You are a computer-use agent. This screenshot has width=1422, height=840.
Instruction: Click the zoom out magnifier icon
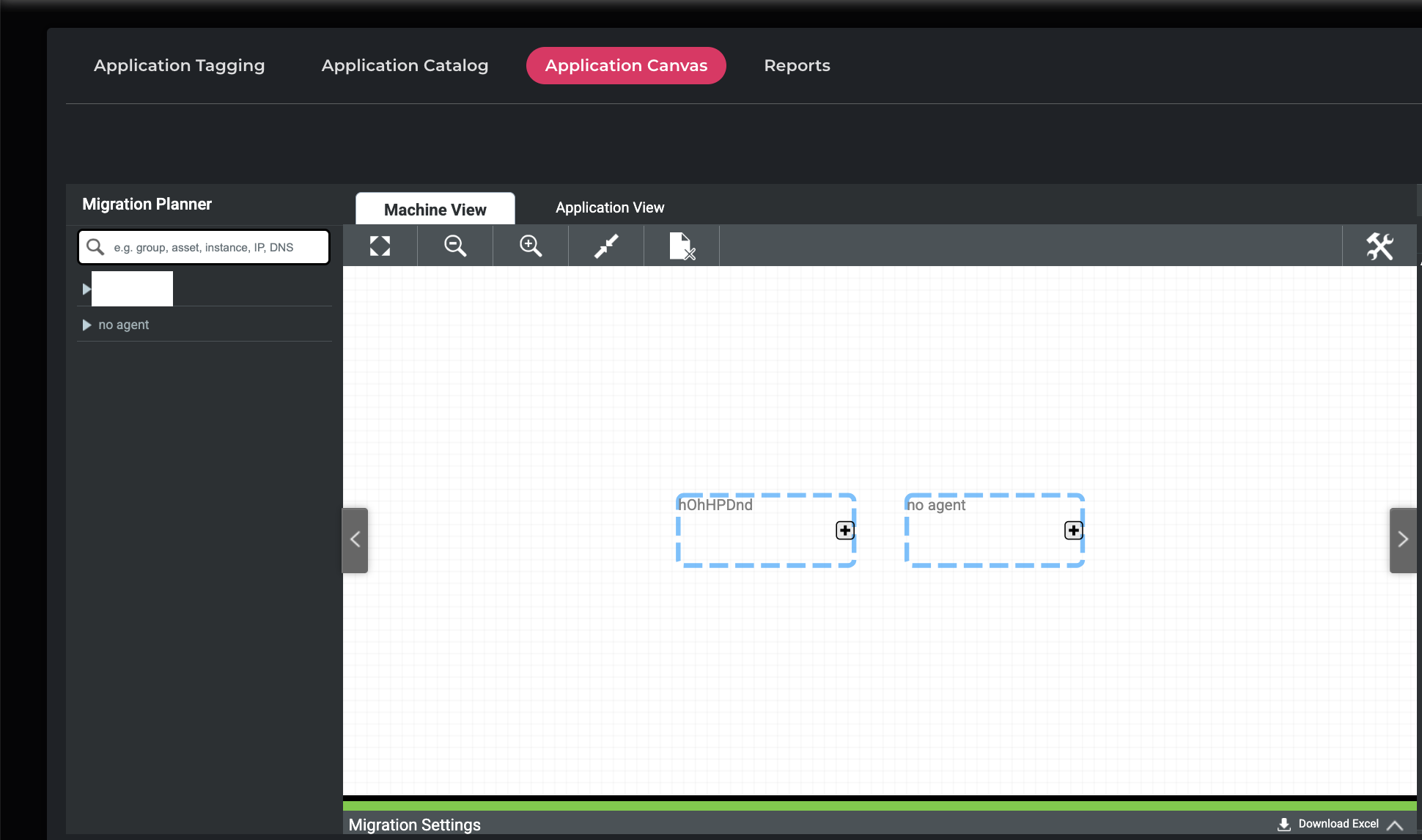click(455, 246)
